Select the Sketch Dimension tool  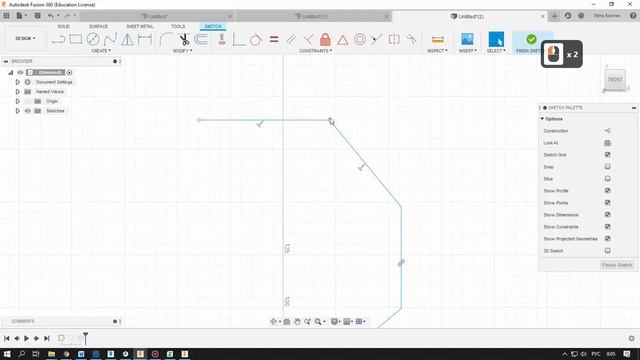(x=145, y=40)
